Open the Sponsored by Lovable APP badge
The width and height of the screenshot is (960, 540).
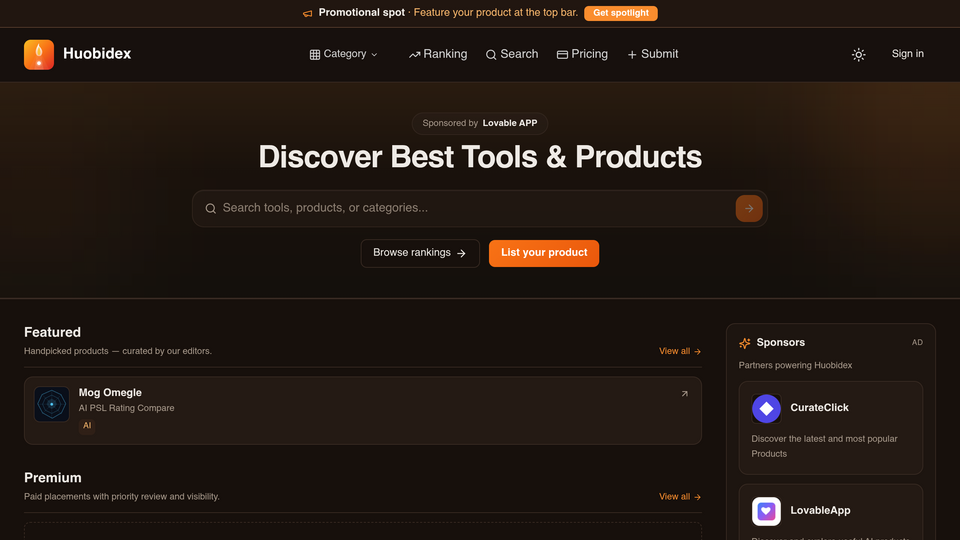click(479, 123)
